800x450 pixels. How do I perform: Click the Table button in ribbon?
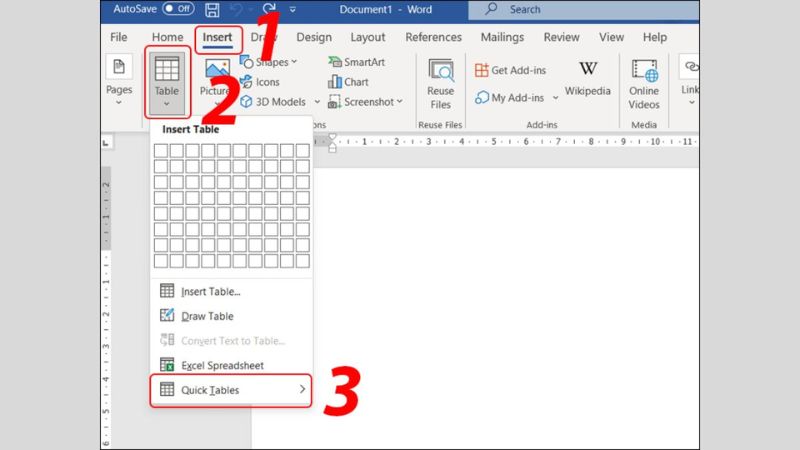point(167,82)
